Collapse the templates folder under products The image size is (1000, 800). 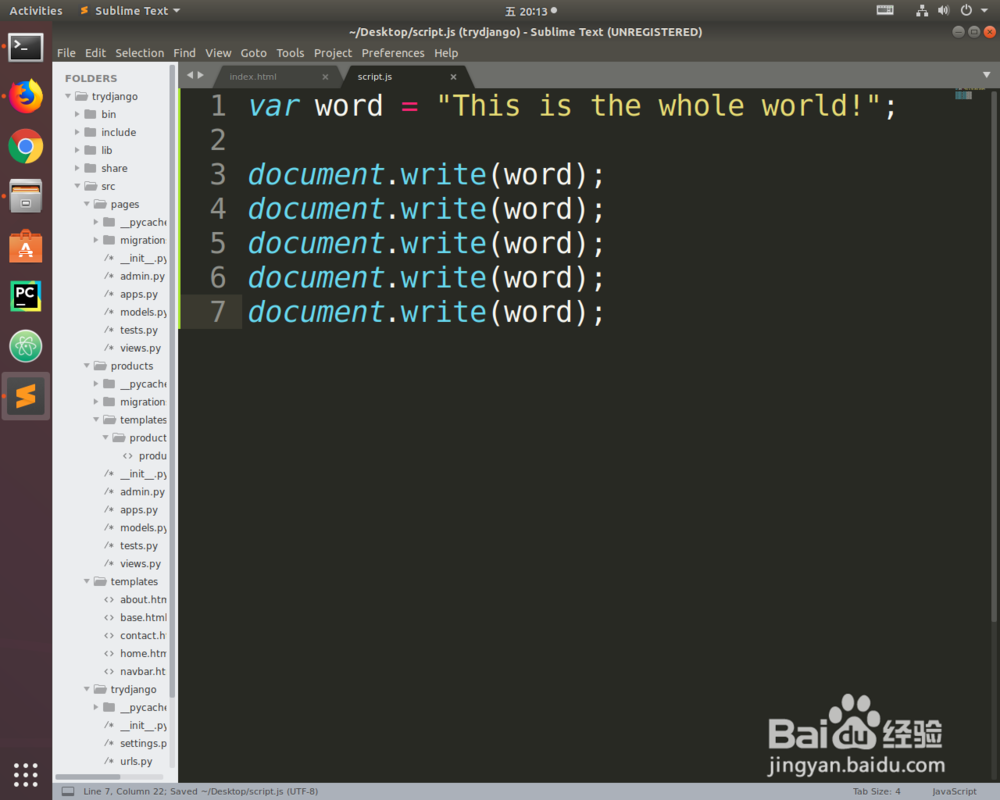[x=96, y=420]
